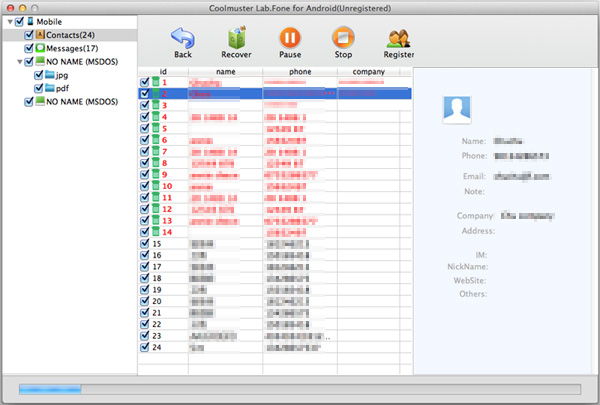
Task: Select contact row with id 2
Action: click(275, 93)
